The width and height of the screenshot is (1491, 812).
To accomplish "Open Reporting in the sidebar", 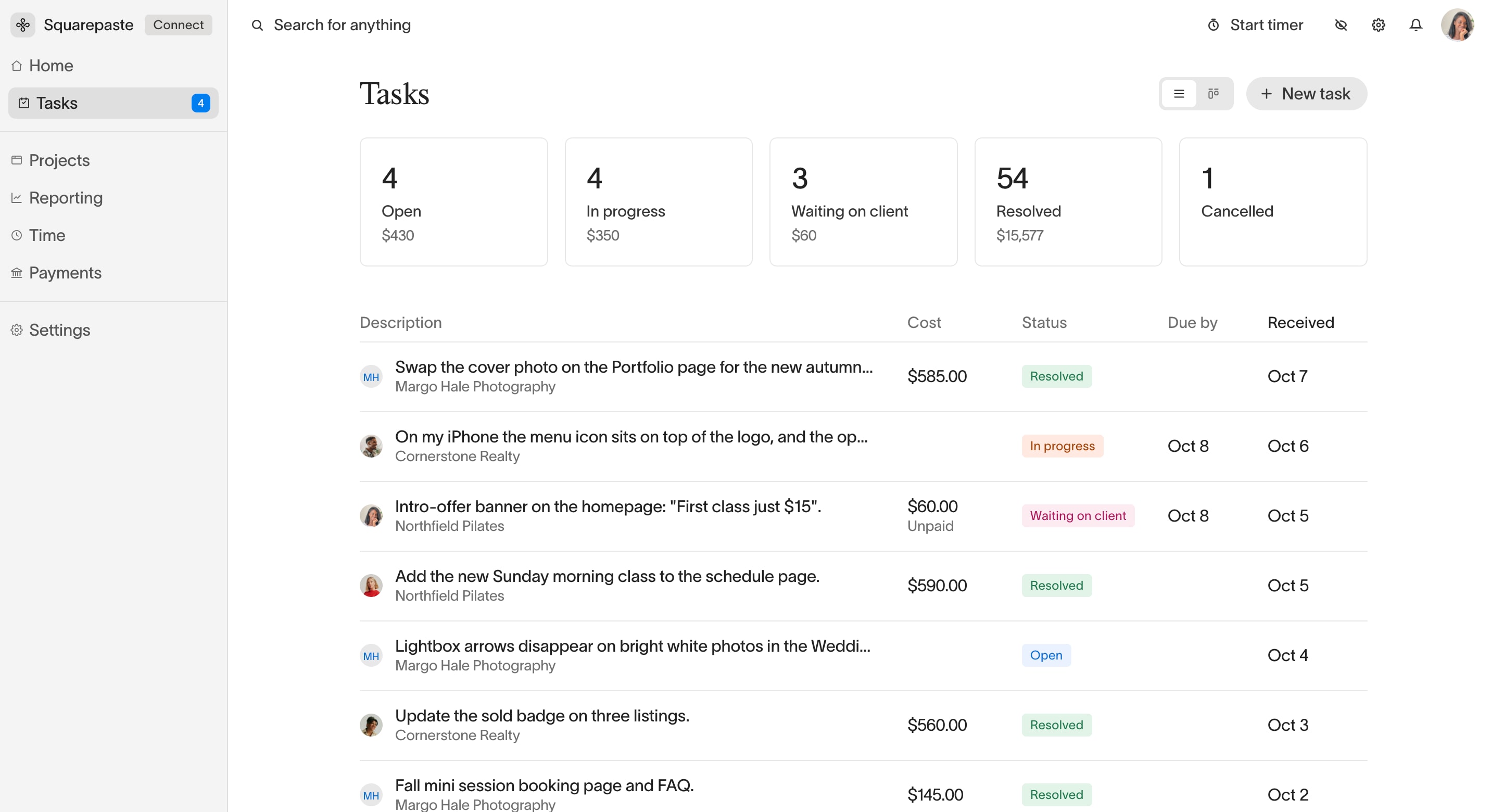I will 113,198.
